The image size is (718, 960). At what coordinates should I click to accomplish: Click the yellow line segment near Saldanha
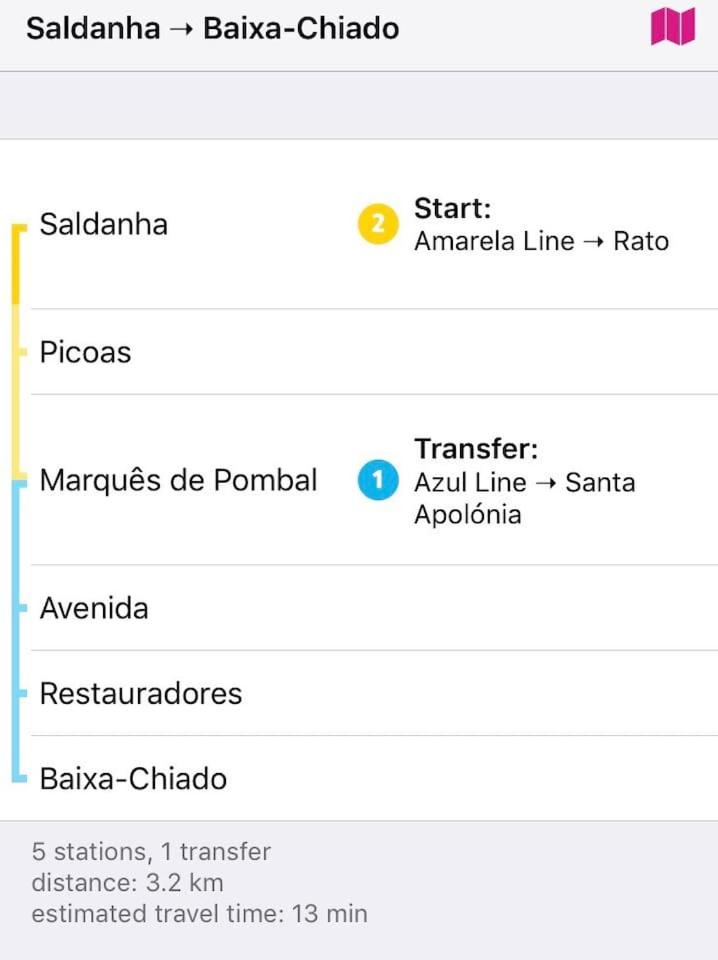click(x=17, y=264)
